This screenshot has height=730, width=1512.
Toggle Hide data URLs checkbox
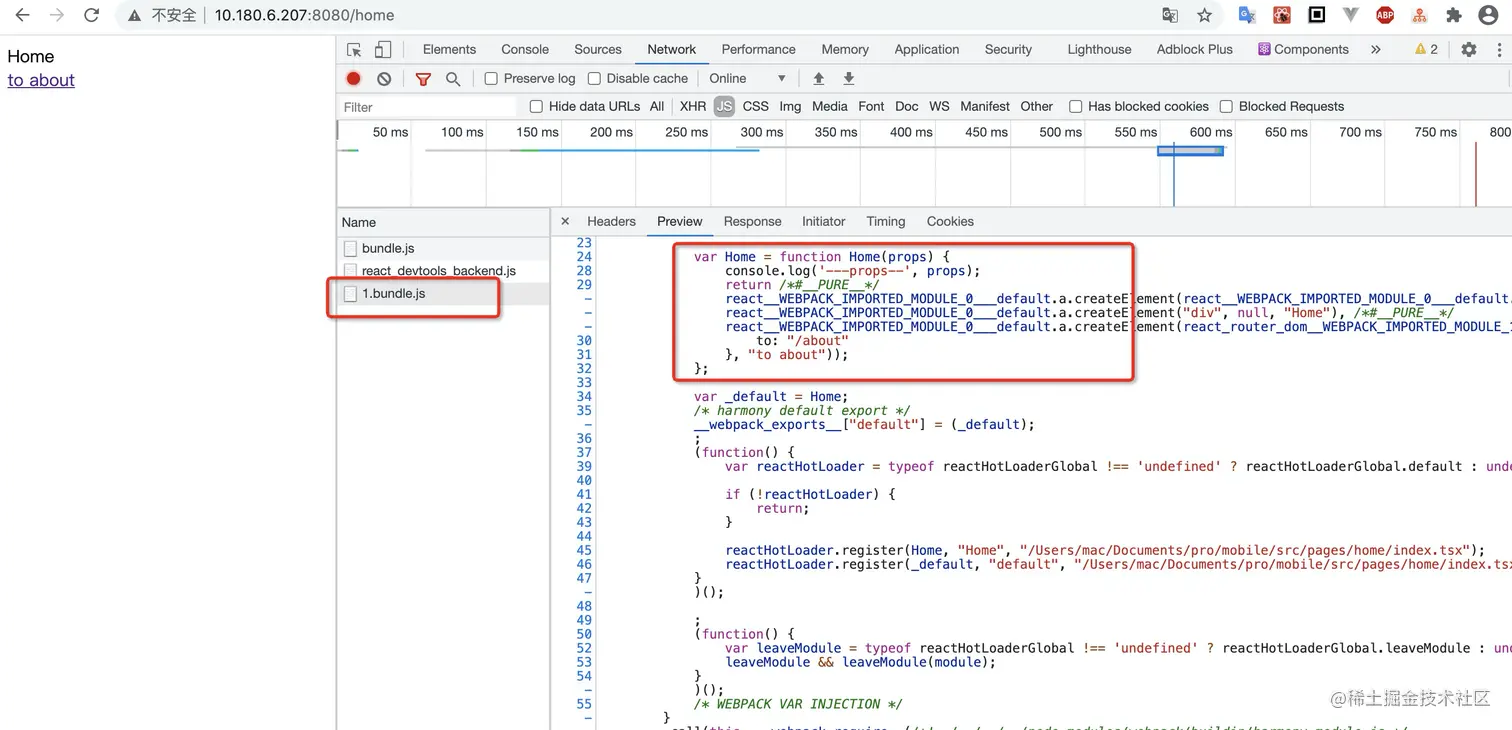tap(536, 107)
